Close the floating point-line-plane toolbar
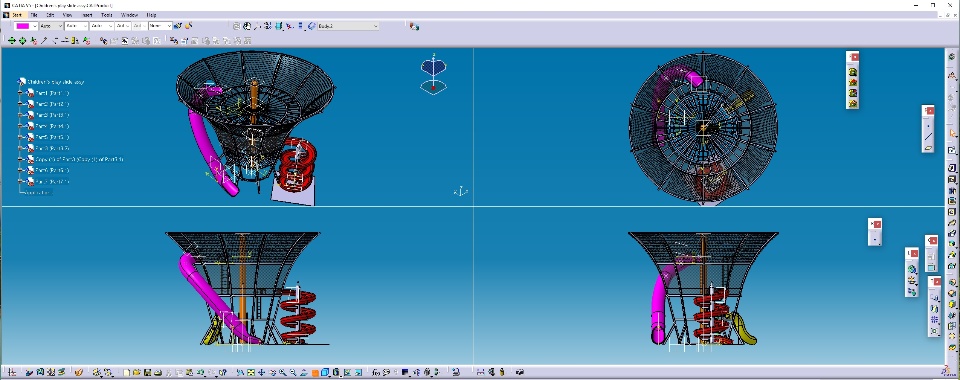 (930, 110)
